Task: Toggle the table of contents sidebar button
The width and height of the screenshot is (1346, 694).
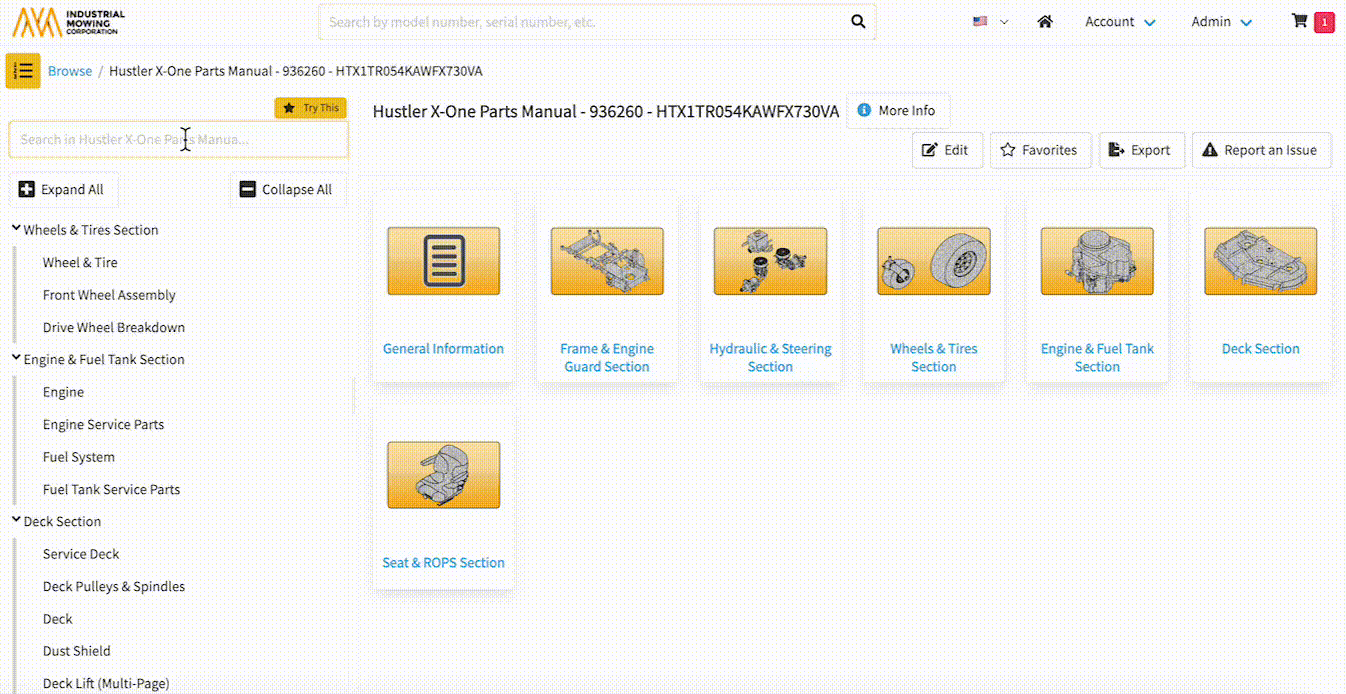Action: 23,71
